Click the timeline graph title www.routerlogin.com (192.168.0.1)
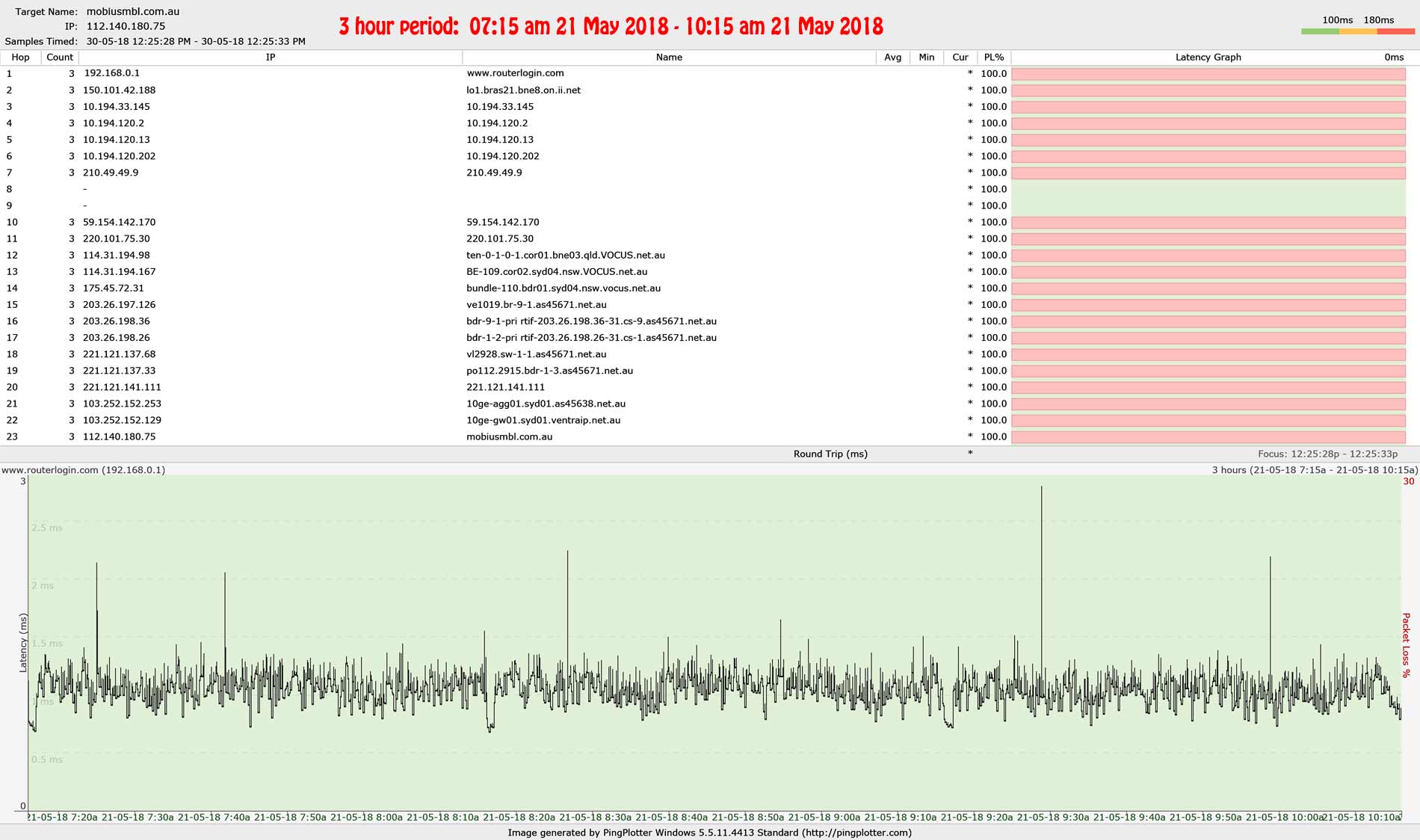This screenshot has height=840, width=1420. [84, 470]
